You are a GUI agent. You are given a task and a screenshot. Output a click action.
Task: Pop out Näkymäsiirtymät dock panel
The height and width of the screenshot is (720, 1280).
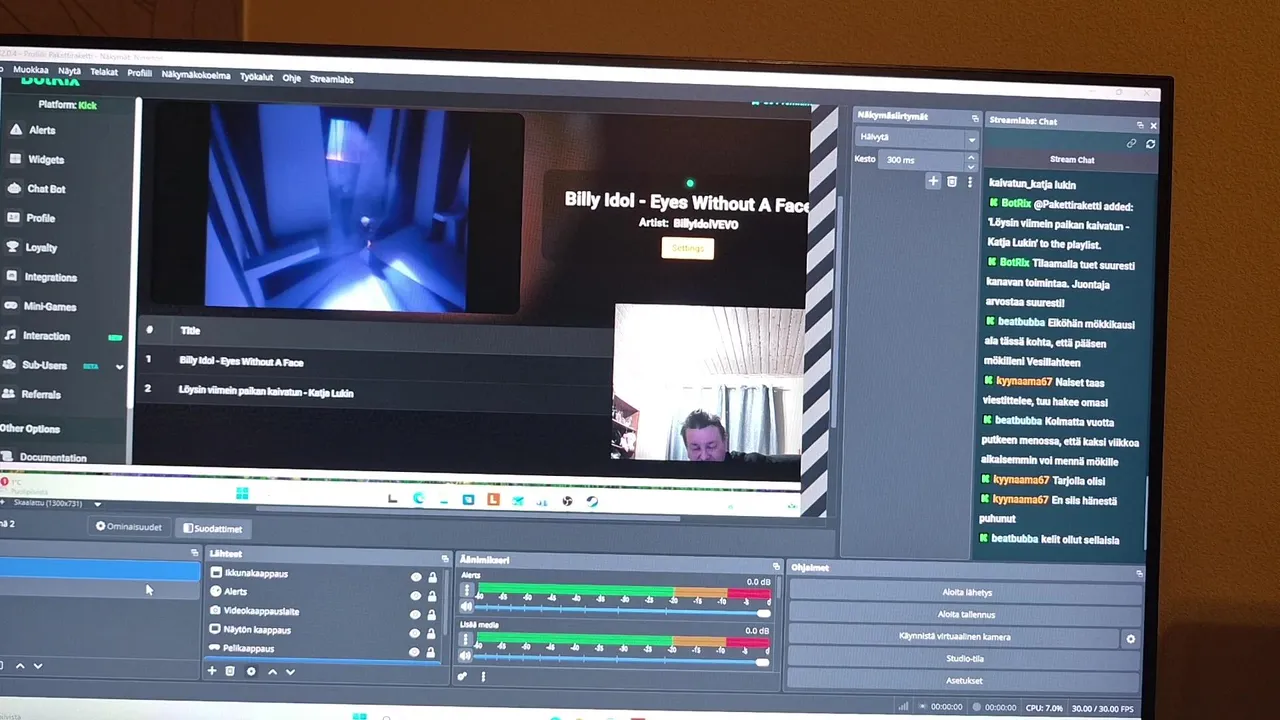click(x=975, y=118)
